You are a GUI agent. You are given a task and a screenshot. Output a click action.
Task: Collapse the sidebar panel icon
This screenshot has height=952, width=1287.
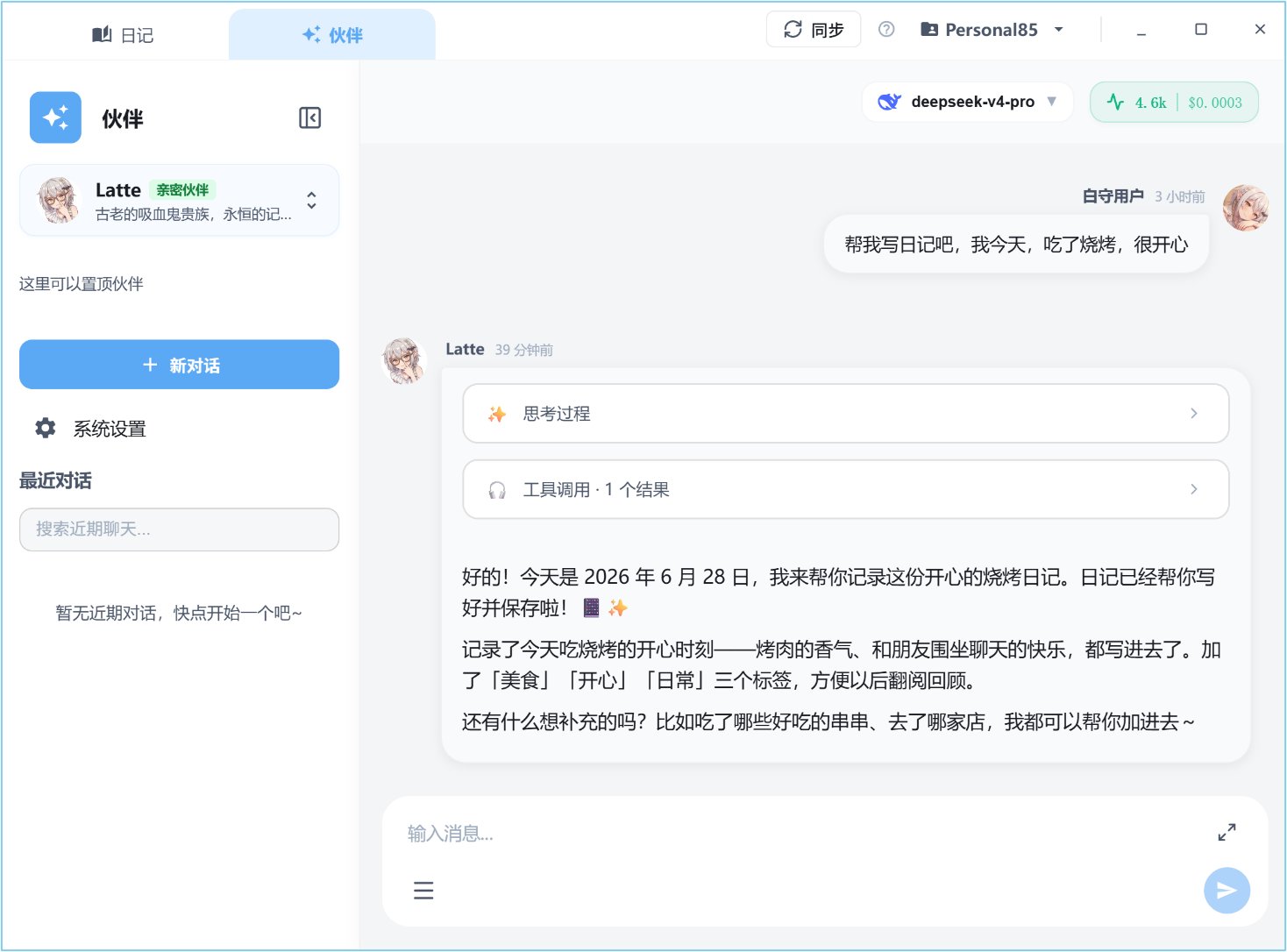click(x=309, y=117)
